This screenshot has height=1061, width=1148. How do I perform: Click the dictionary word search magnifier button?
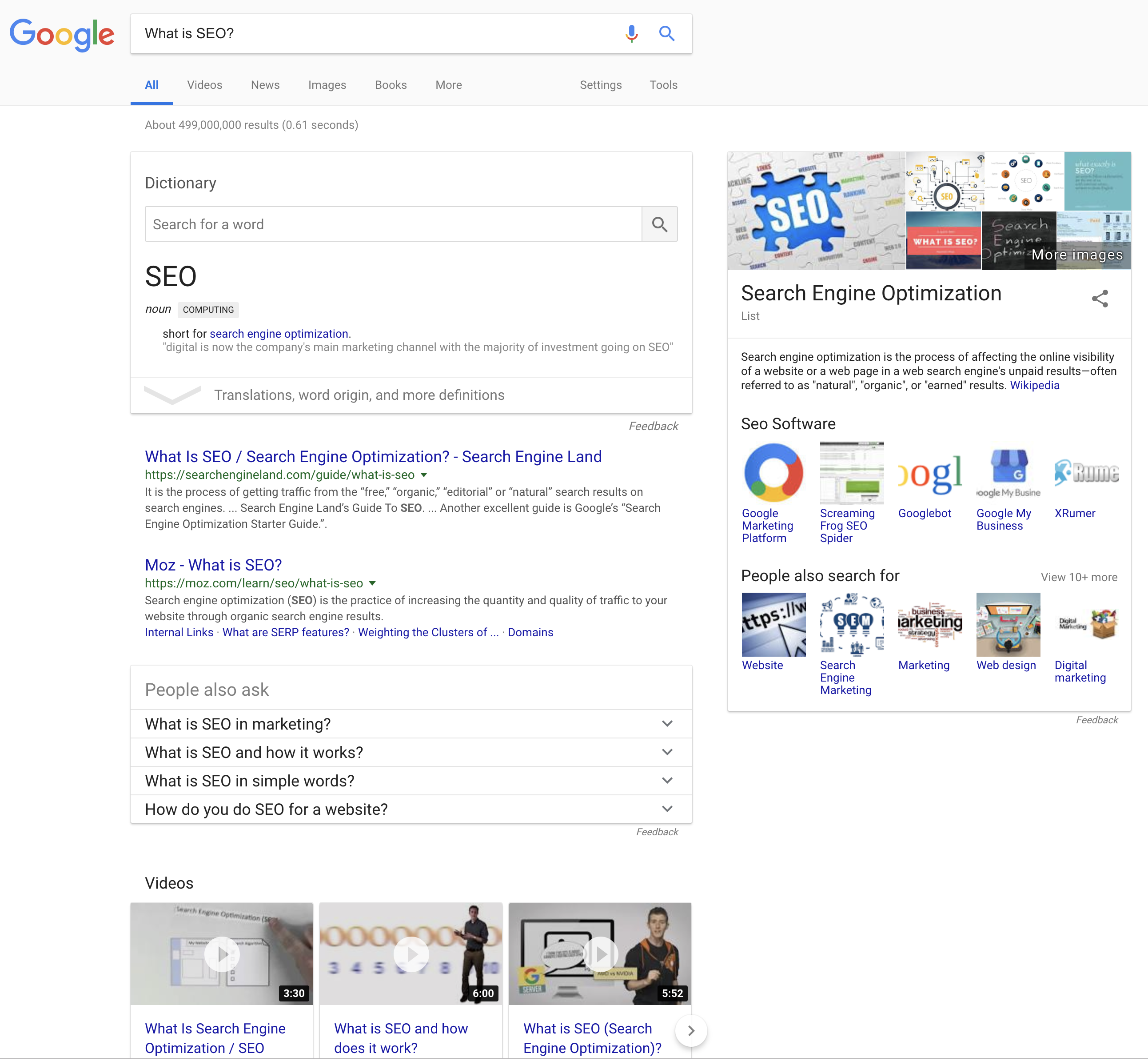660,224
